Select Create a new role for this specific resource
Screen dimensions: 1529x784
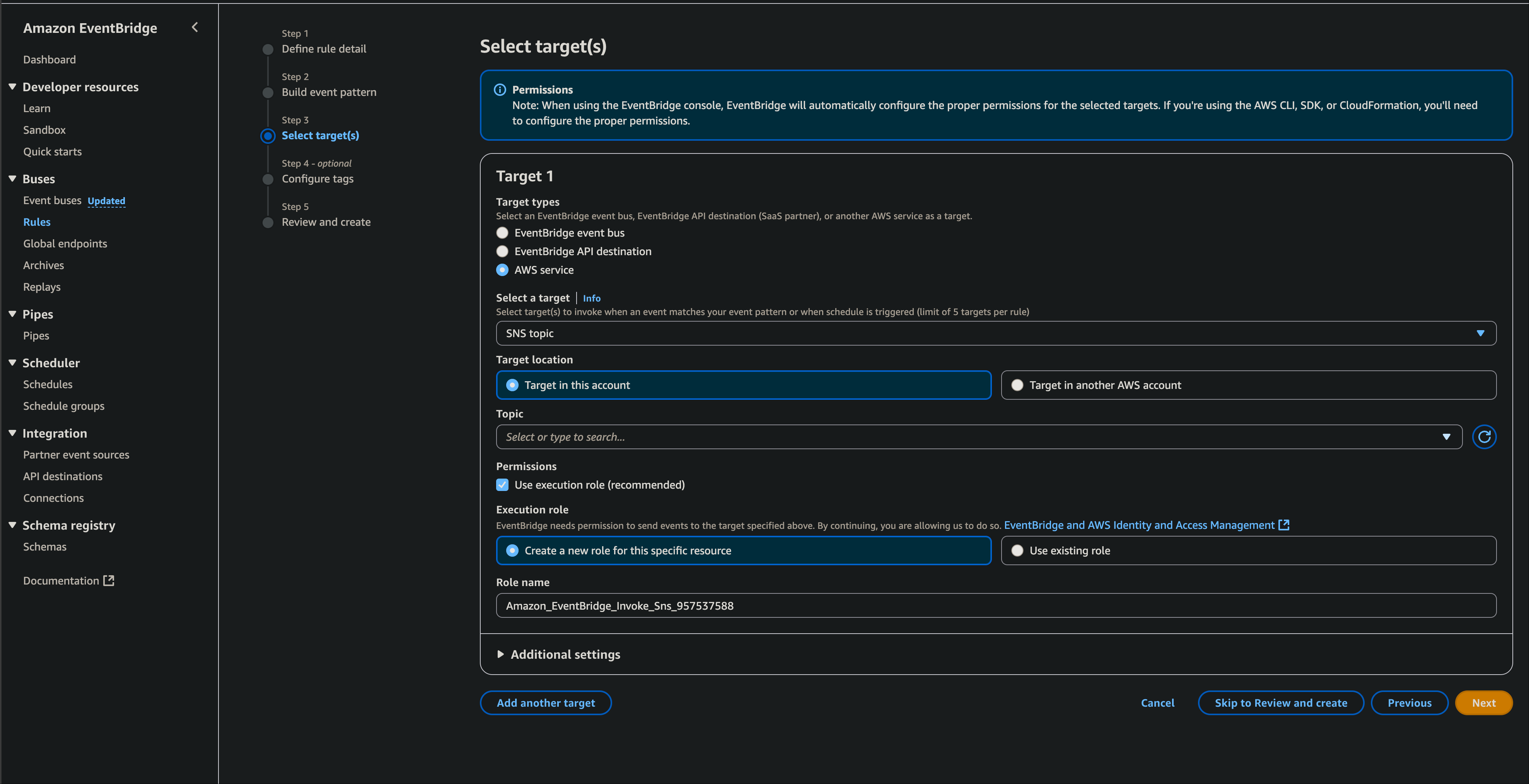(743, 550)
